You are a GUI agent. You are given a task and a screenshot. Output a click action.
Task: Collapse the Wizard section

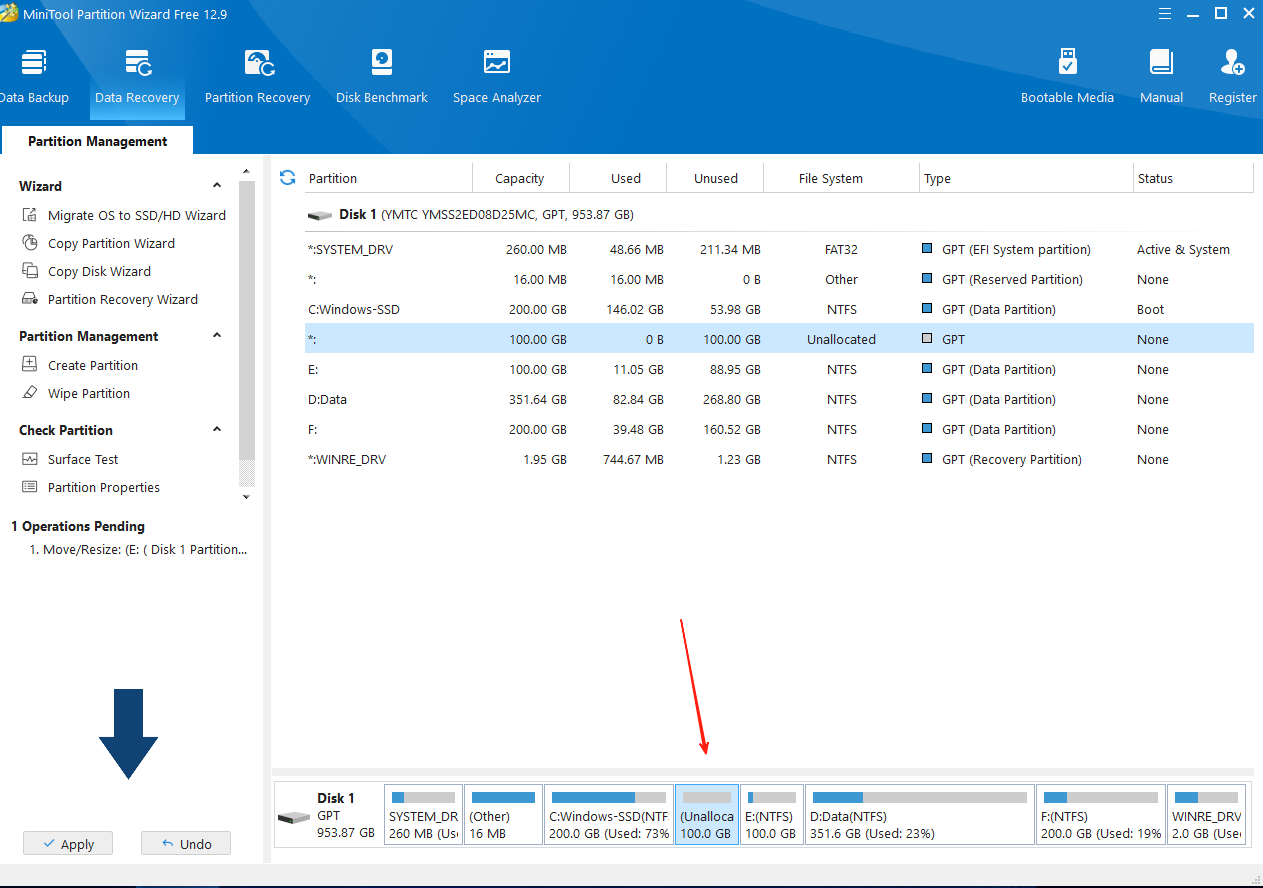pyautogui.click(x=217, y=186)
